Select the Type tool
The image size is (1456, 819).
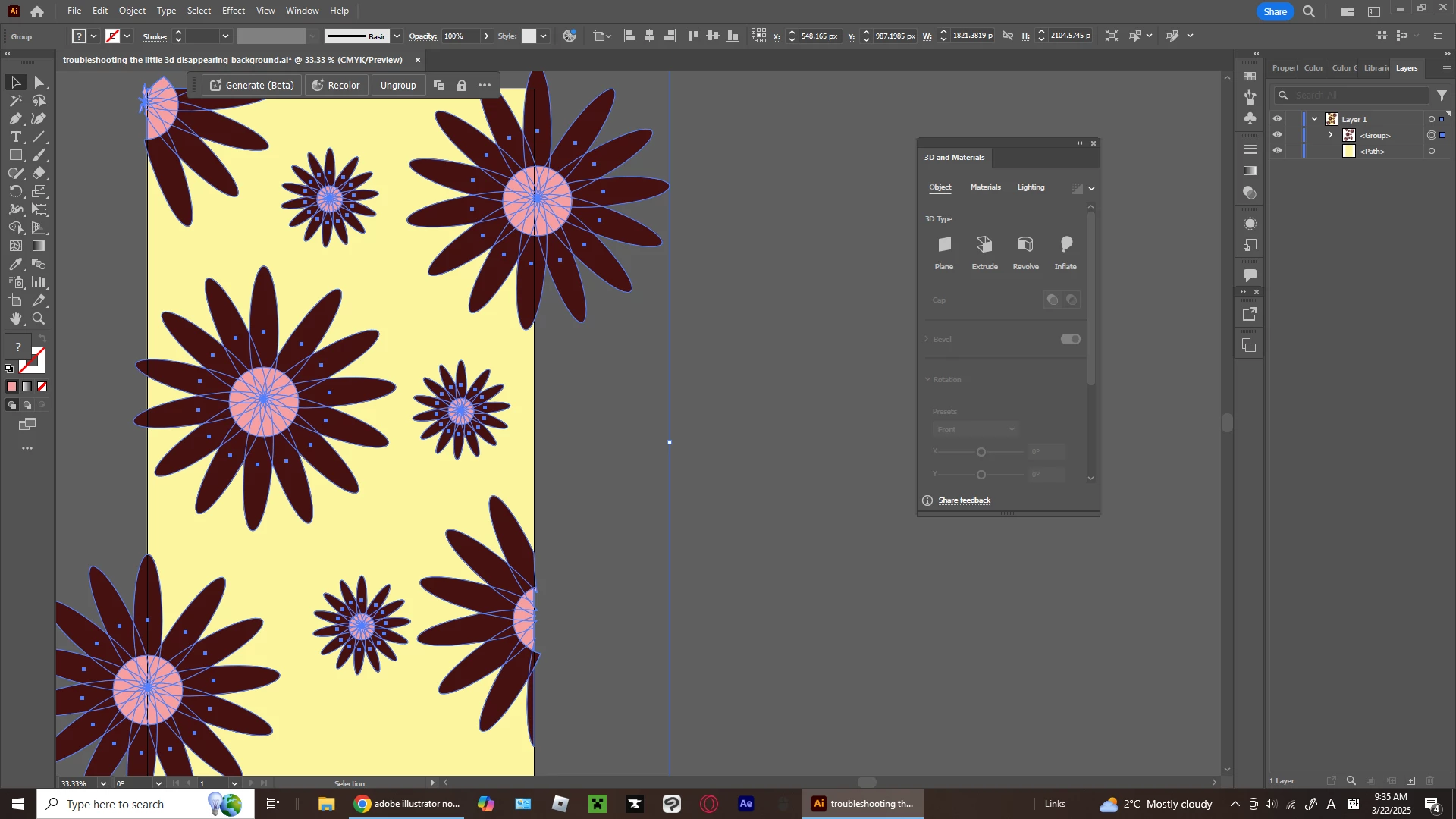tap(15, 137)
